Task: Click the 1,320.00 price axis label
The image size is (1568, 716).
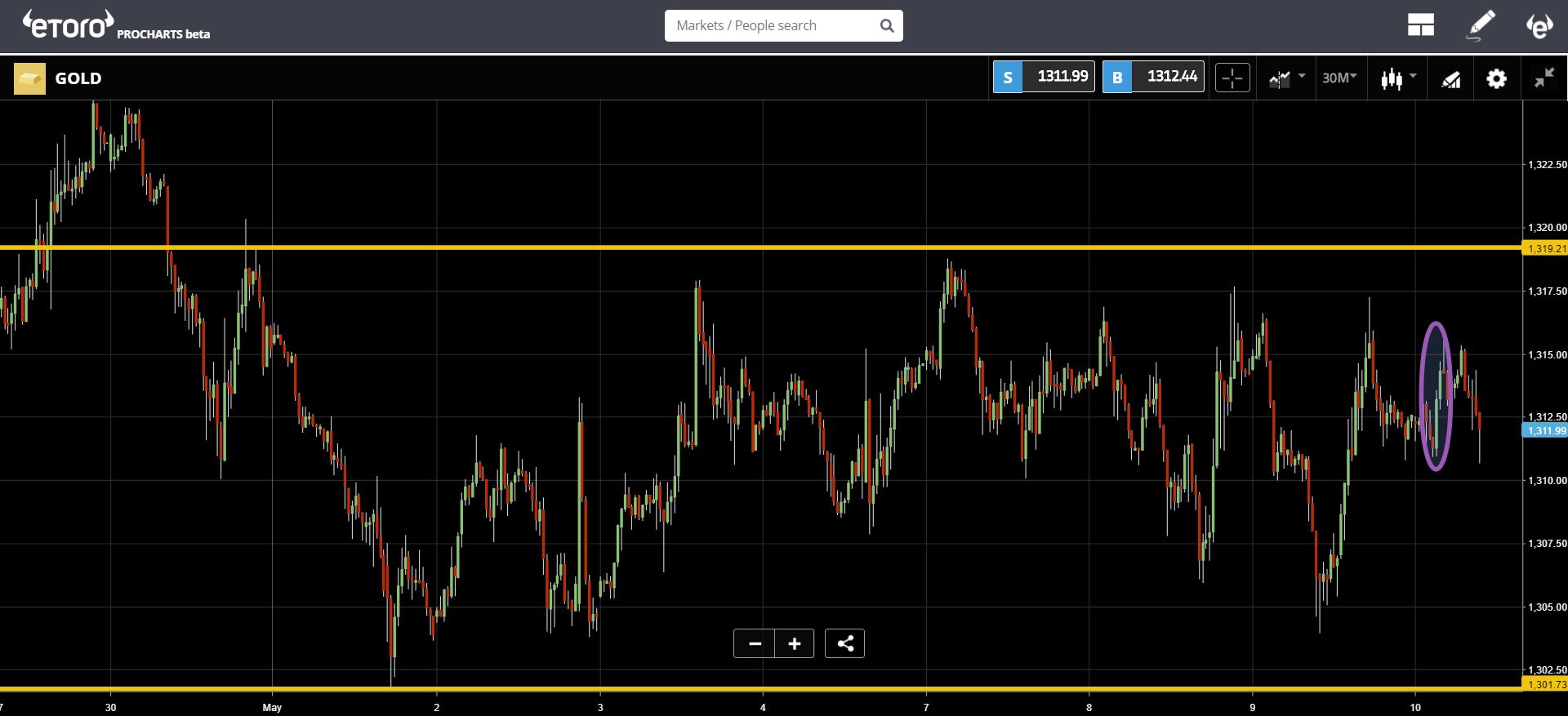Action: [1547, 228]
